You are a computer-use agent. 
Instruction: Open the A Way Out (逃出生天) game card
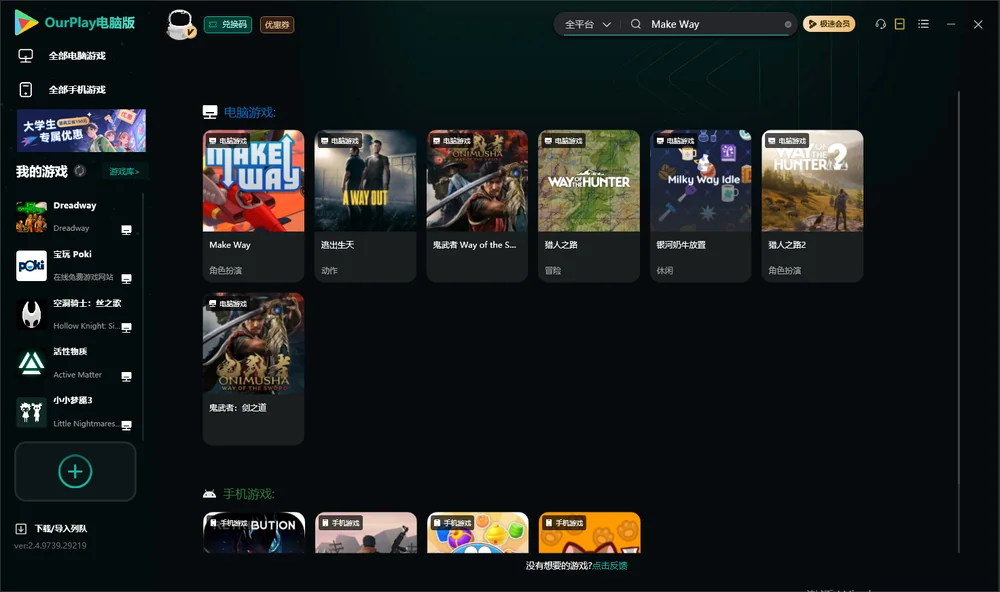[x=365, y=205]
